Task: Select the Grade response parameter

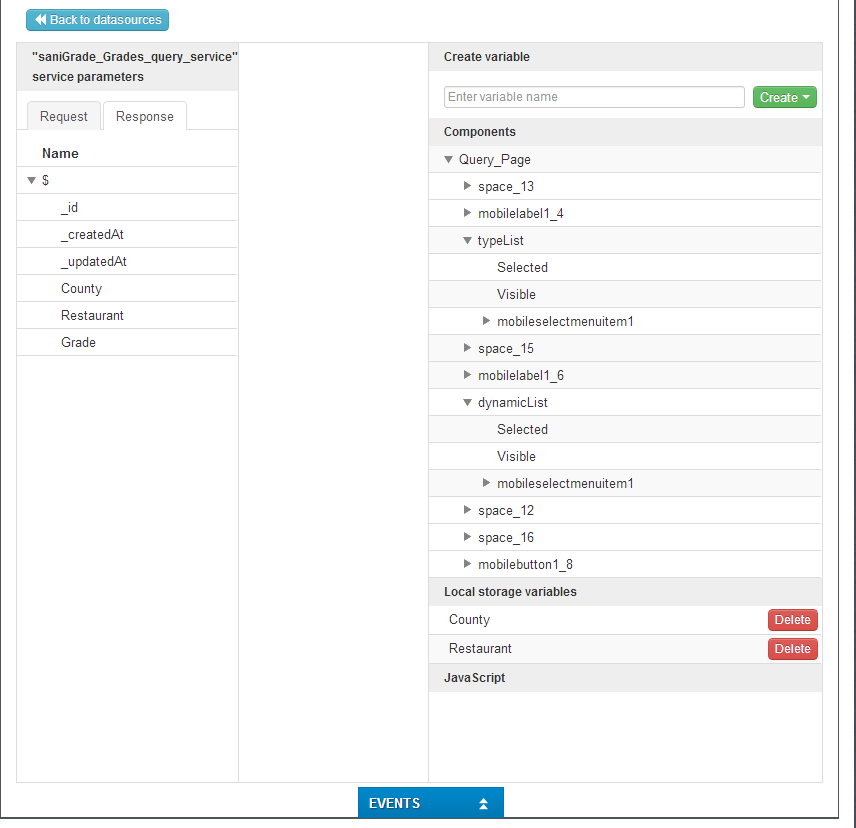Action: click(78, 342)
